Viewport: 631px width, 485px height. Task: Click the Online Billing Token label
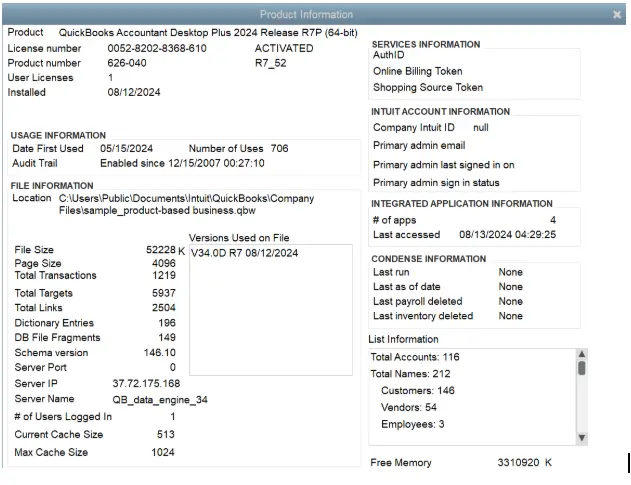417,71
